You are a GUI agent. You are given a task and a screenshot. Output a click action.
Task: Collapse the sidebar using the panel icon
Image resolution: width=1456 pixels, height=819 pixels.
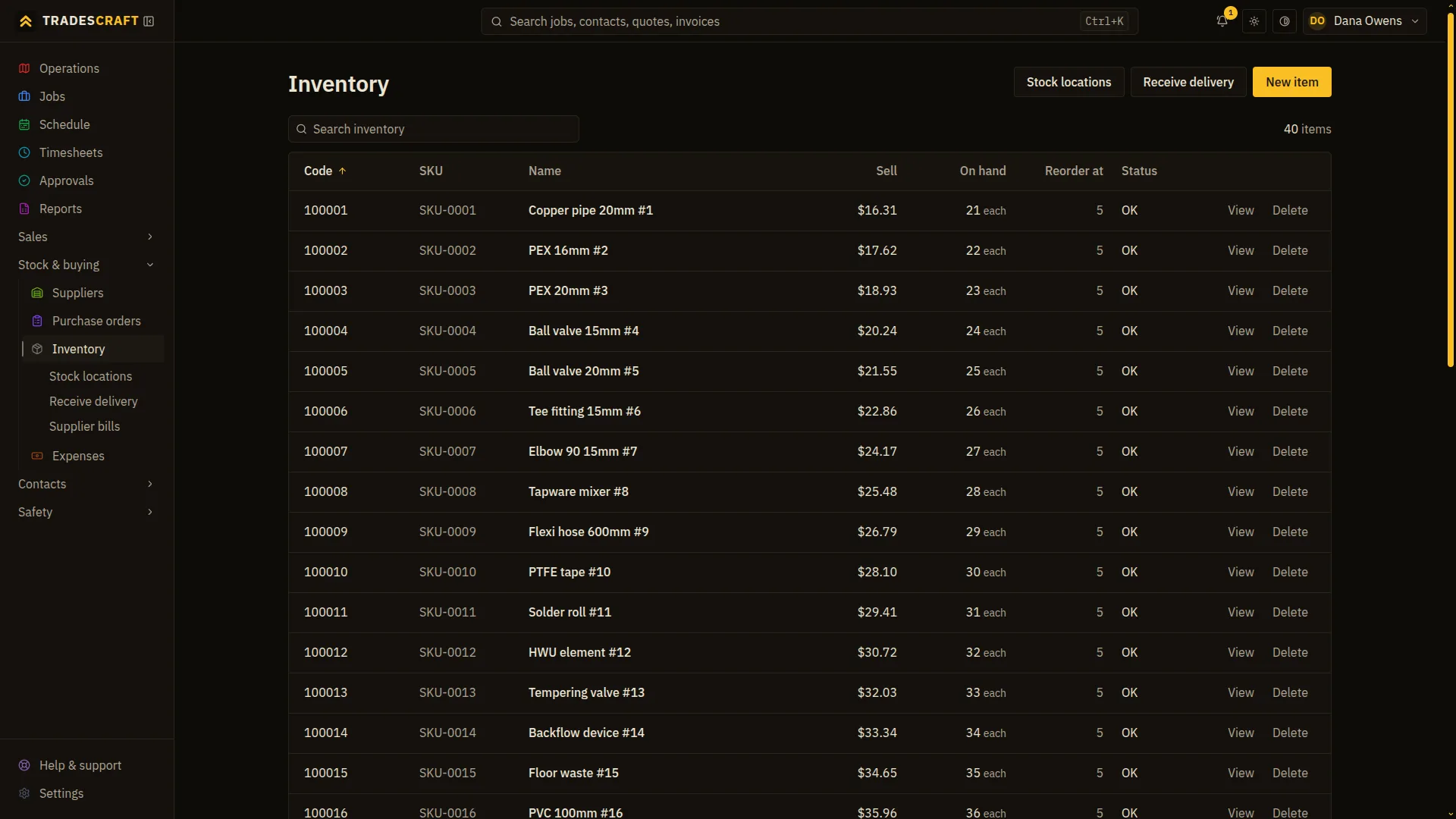click(x=149, y=21)
